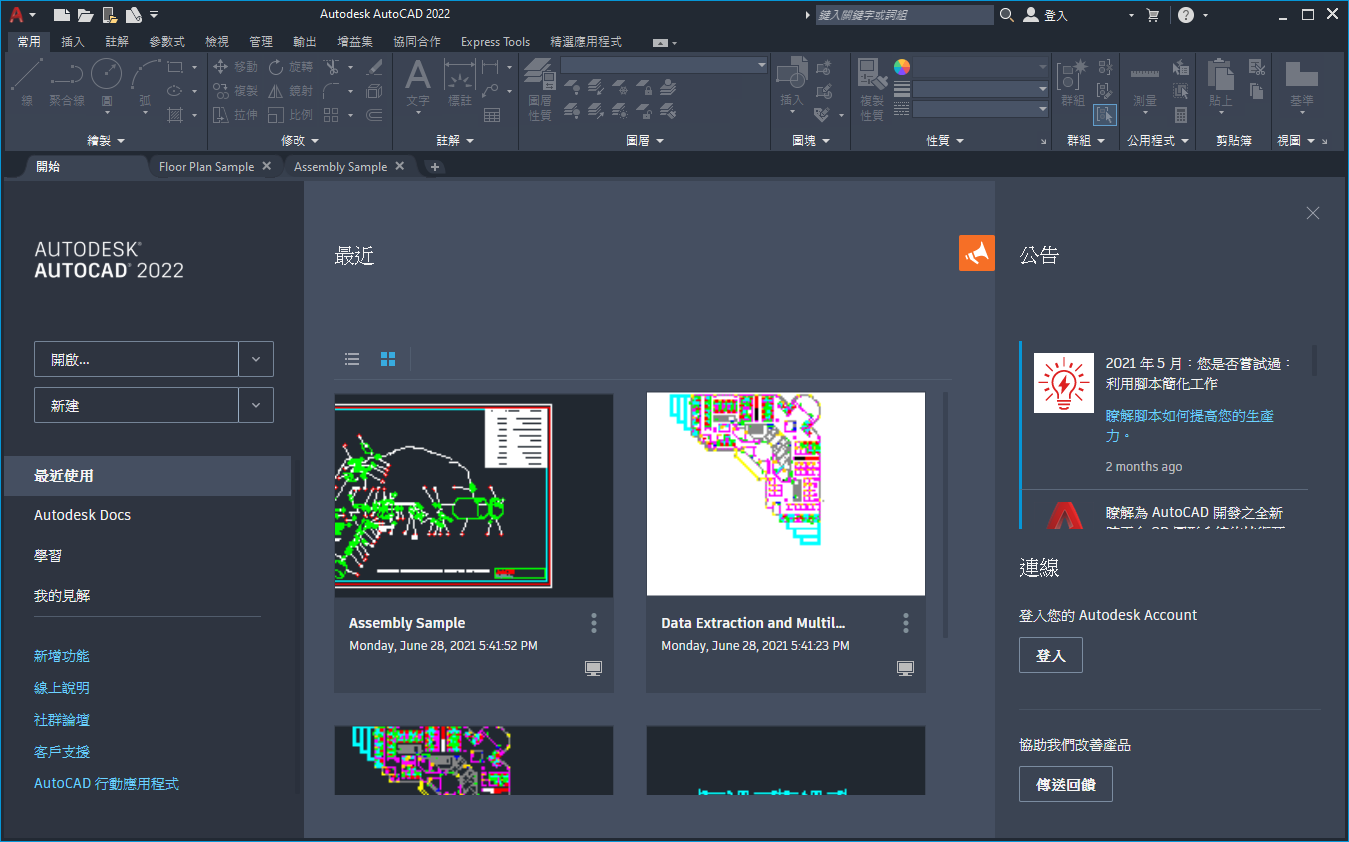This screenshot has height=842, width=1349.
Task: Pick the Polyline (聚合線) tool
Action: (x=67, y=81)
